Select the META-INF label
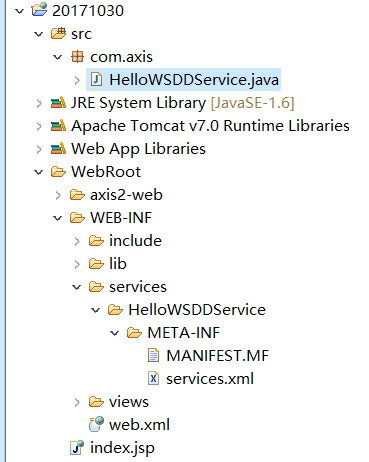 [x=184, y=333]
